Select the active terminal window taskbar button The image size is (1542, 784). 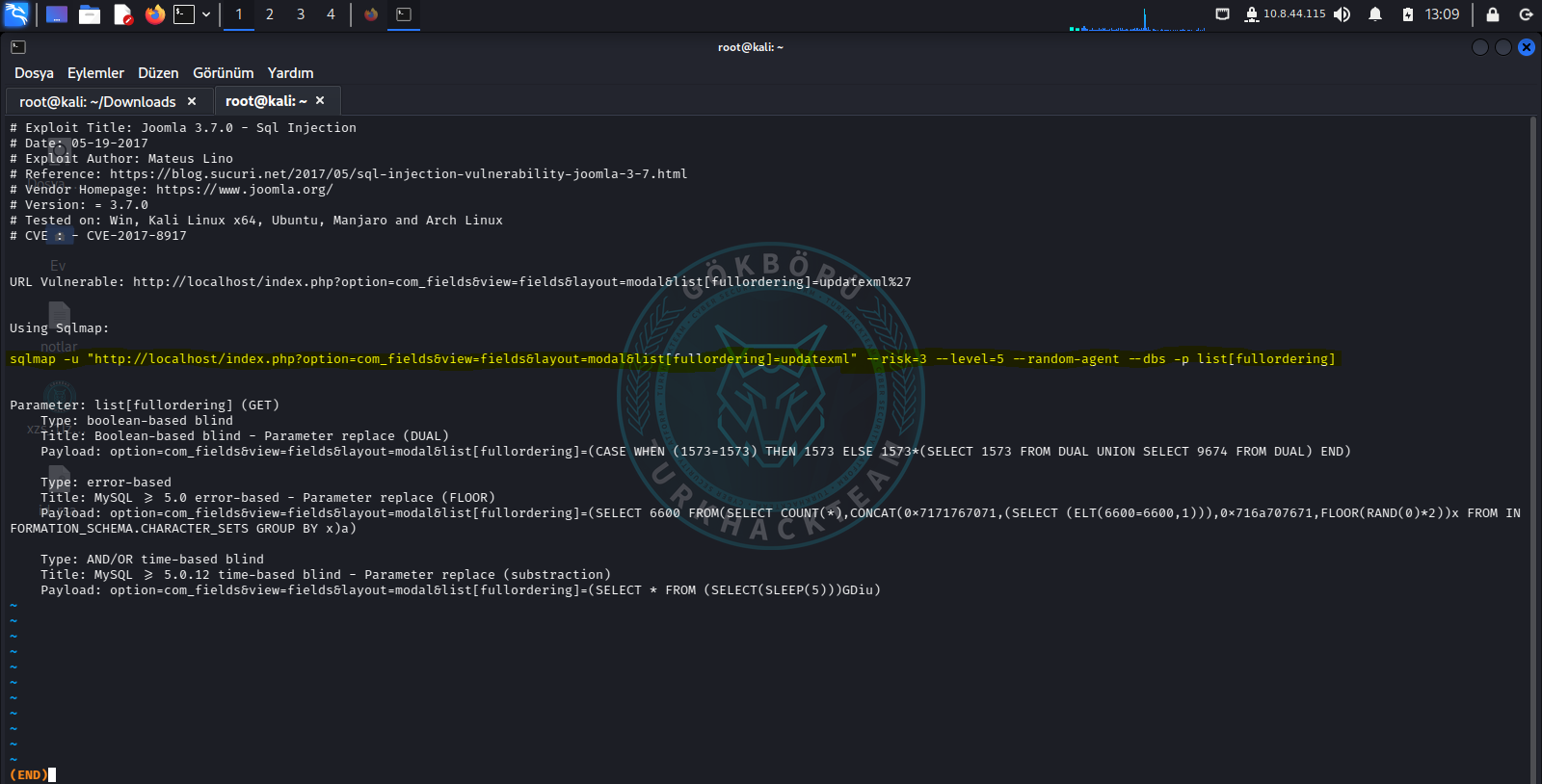pyautogui.click(x=404, y=14)
